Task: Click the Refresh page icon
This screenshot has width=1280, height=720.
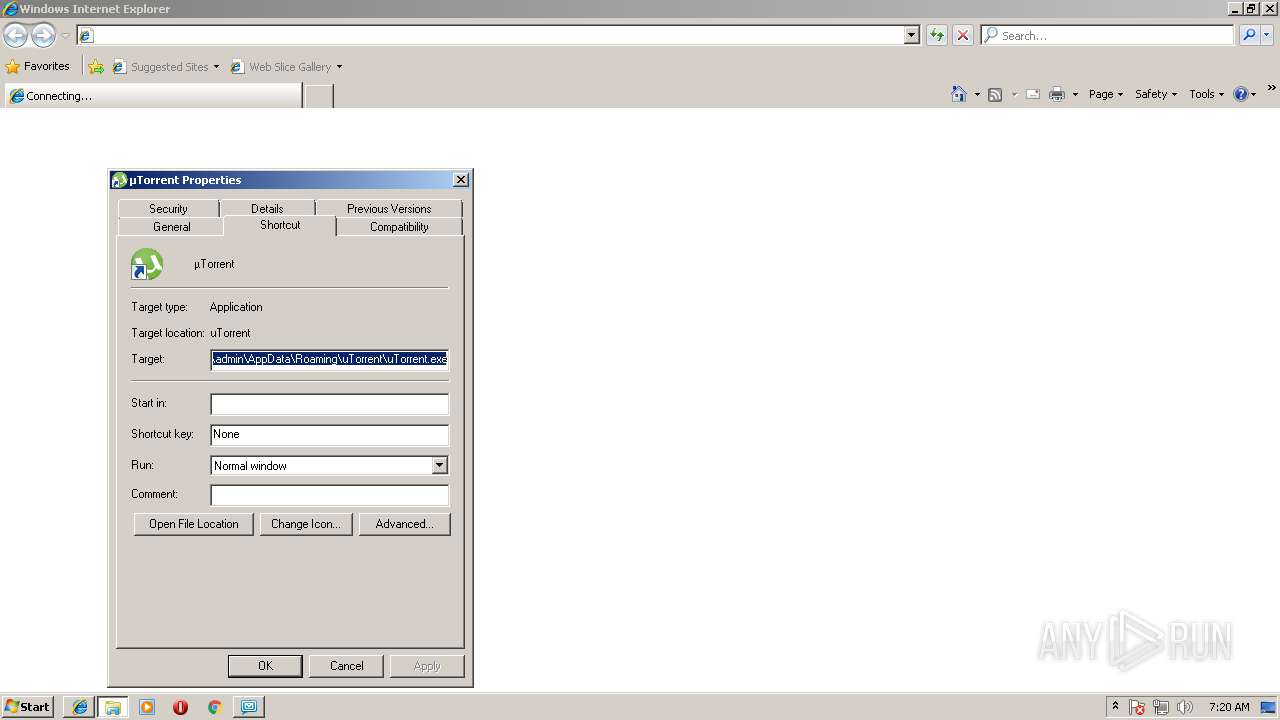Action: coord(937,35)
